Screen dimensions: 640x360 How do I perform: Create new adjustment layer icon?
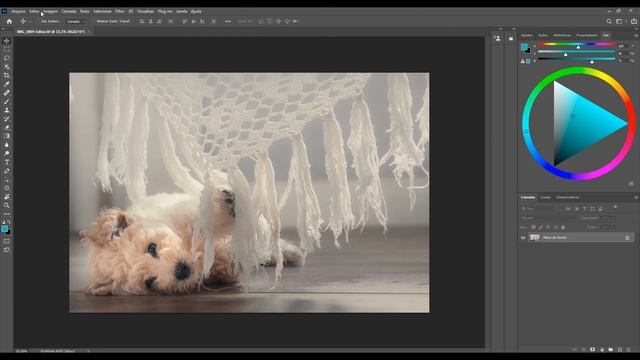coord(602,350)
